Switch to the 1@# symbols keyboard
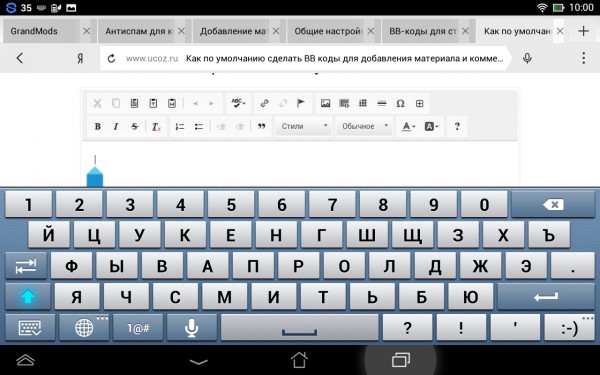 click(x=138, y=328)
